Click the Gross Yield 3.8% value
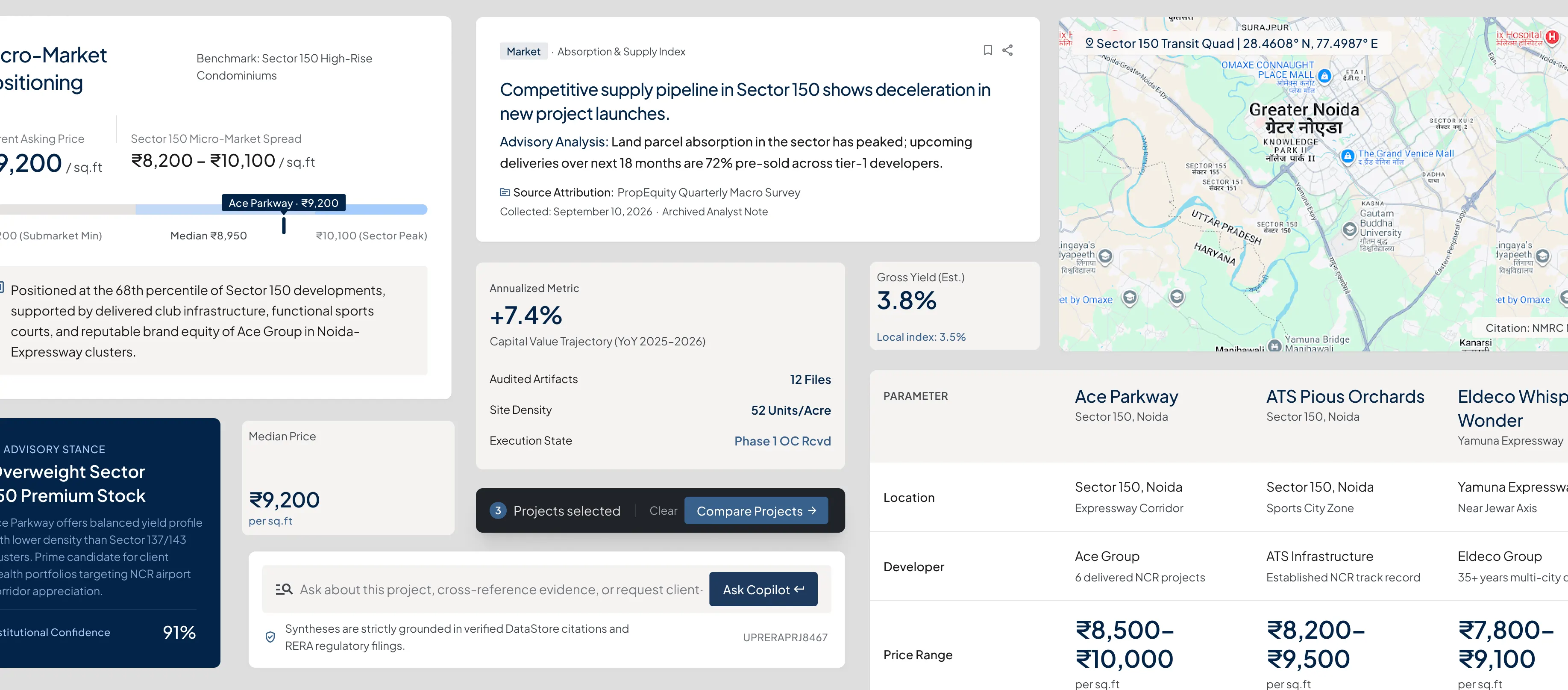This screenshot has height=690, width=1568. [x=906, y=300]
